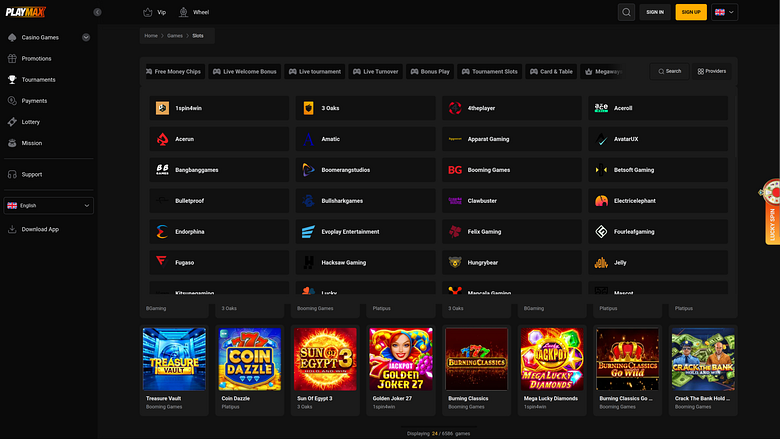
Task: Open the English language dropdown in sidebar
Action: 48,205
